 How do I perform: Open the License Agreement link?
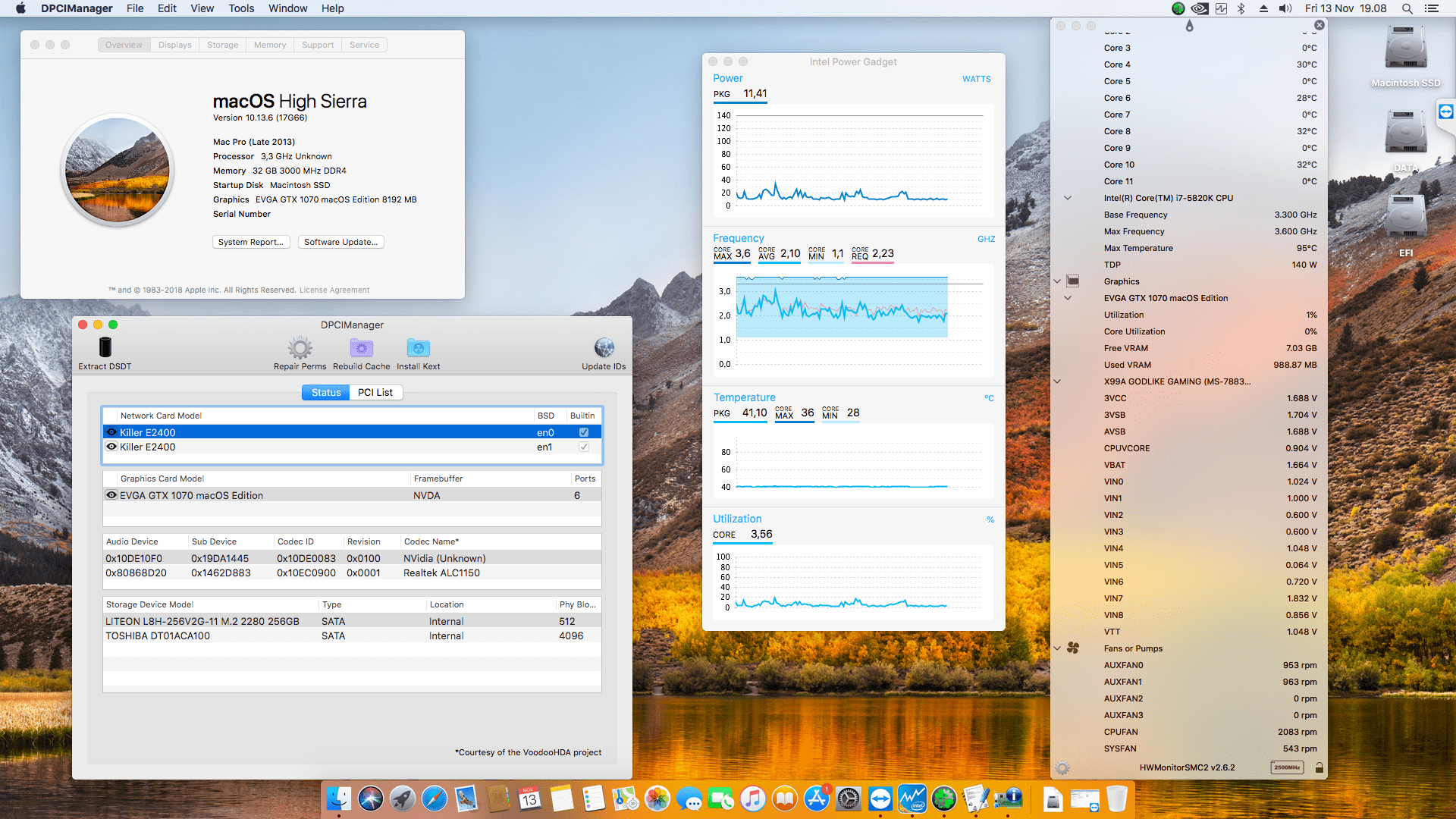pyautogui.click(x=334, y=290)
